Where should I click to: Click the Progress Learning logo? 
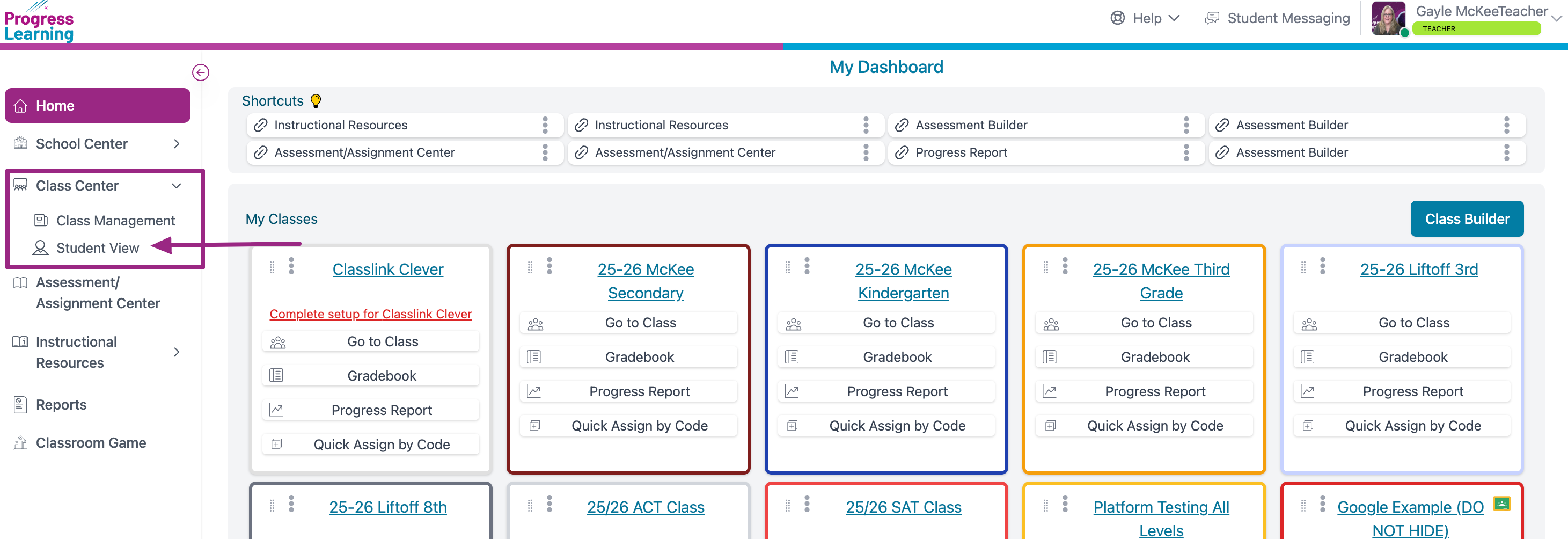coord(39,22)
